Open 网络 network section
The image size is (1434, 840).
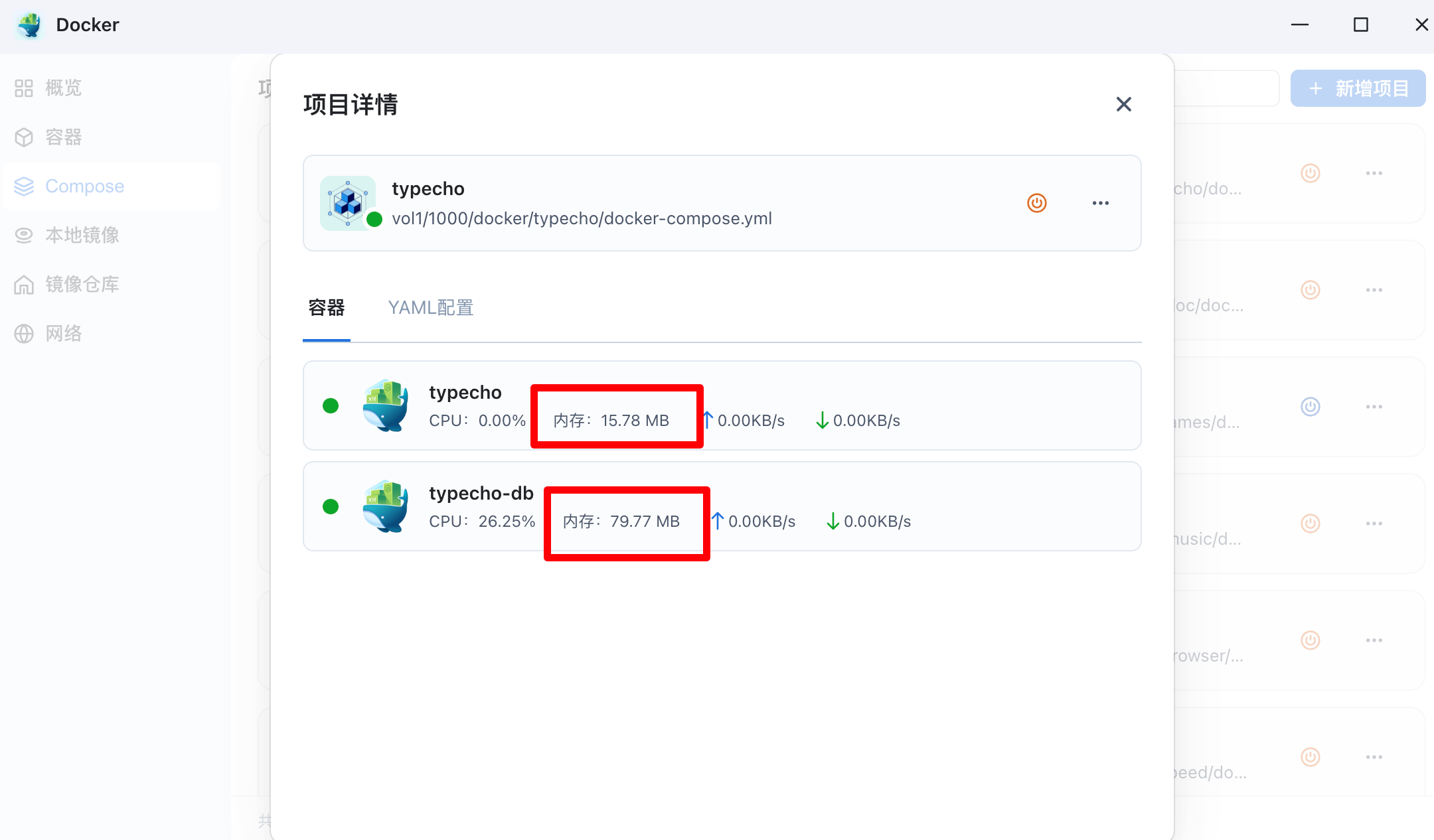click(x=63, y=334)
